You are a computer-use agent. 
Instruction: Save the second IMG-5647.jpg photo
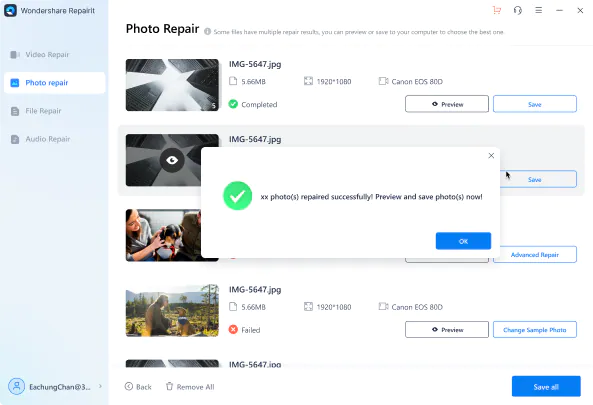tap(538, 179)
